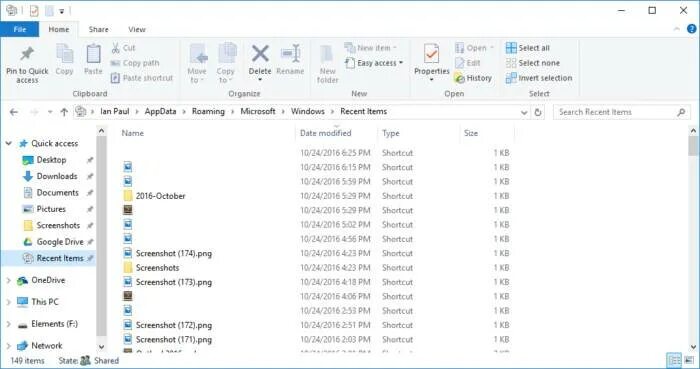Expand the Elements (F:) drive node

(8, 324)
